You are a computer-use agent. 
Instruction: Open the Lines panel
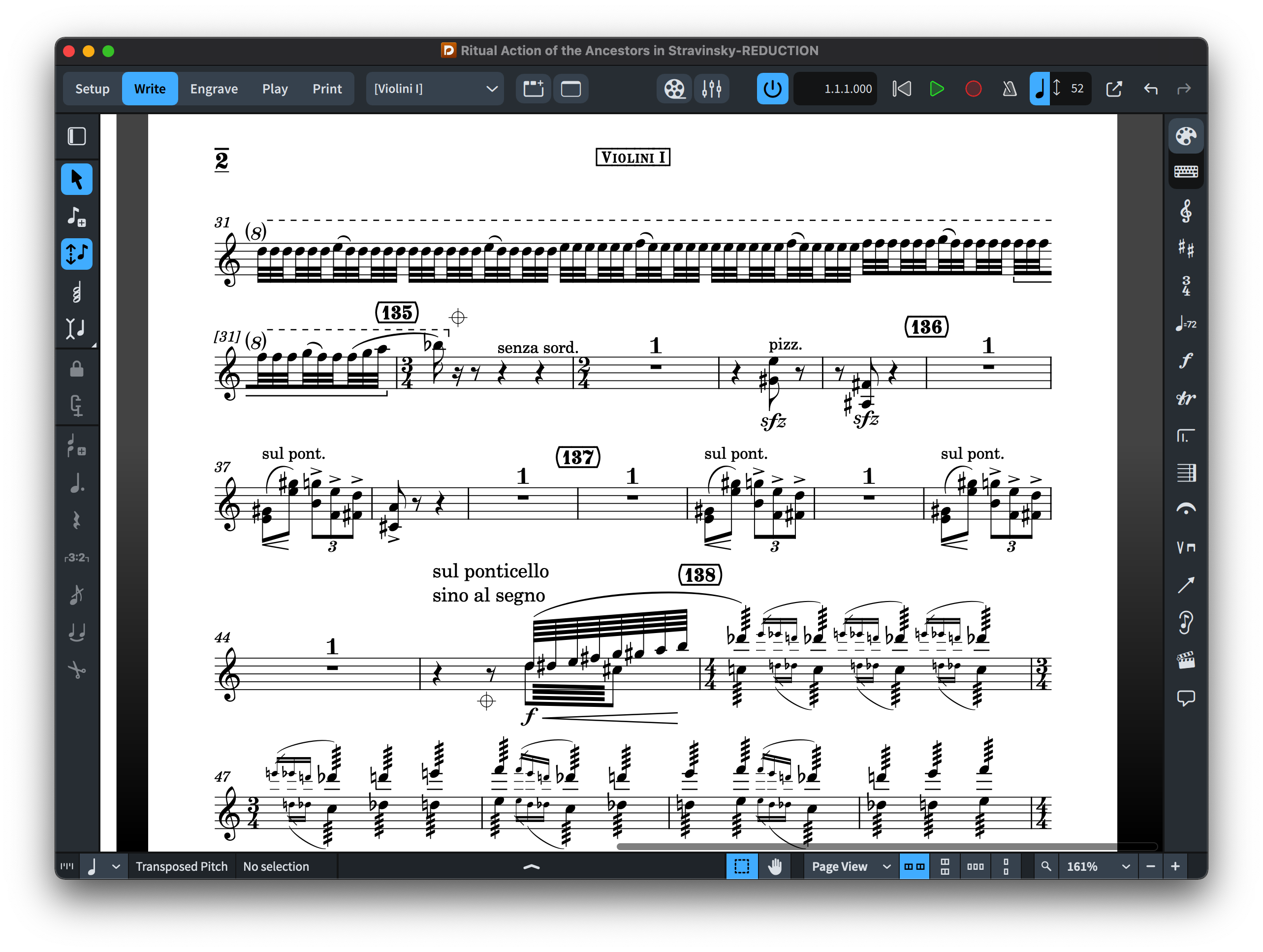pos(1185,585)
